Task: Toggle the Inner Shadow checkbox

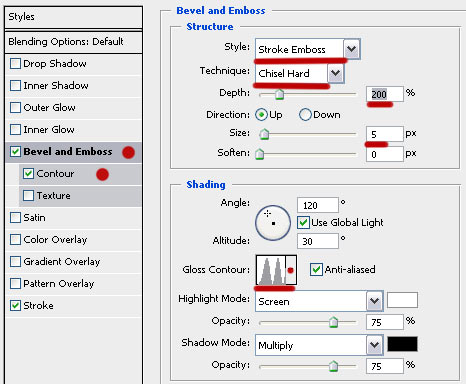Action: tap(15, 85)
